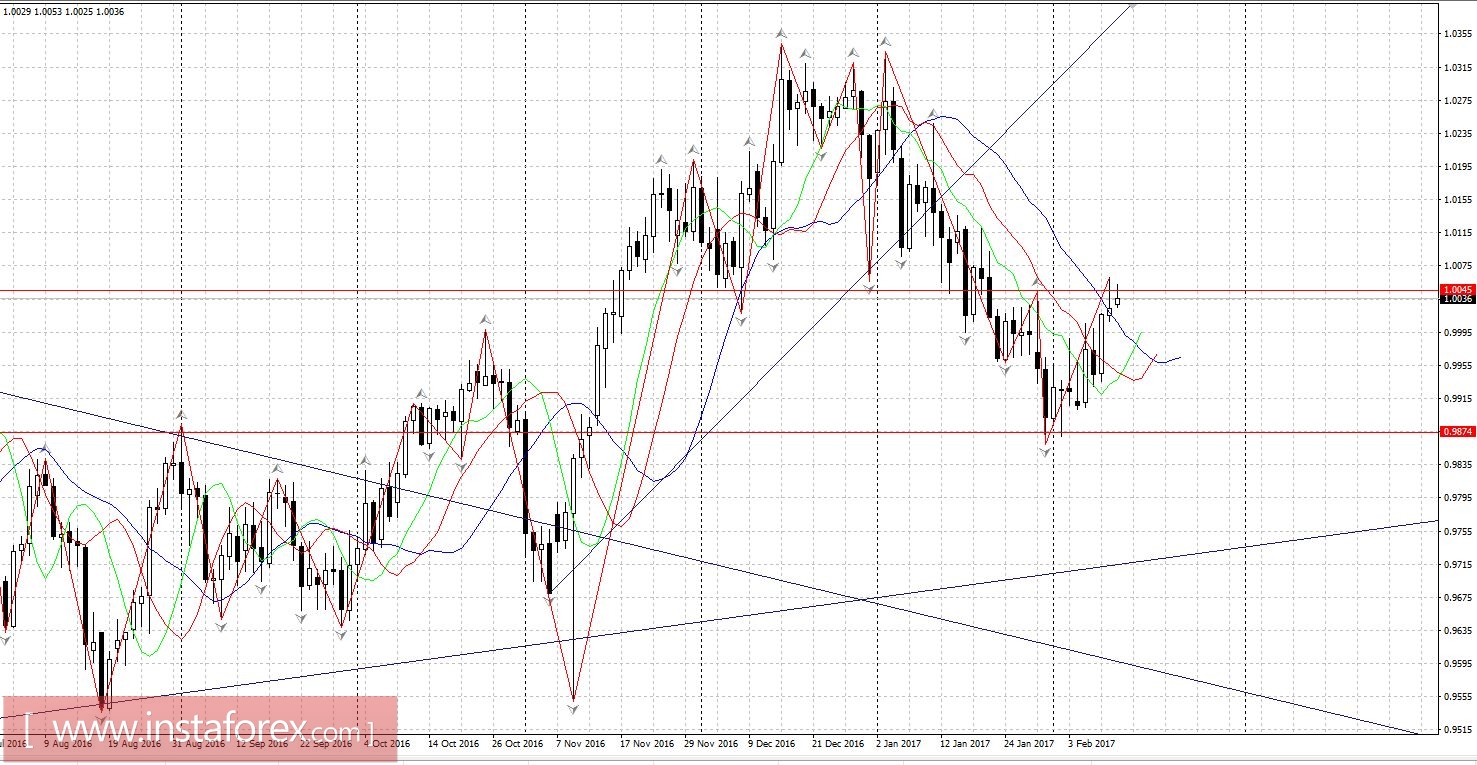Select the red 0.9874 price level tag
Viewport: 1477px width, 765px height.
1457,431
